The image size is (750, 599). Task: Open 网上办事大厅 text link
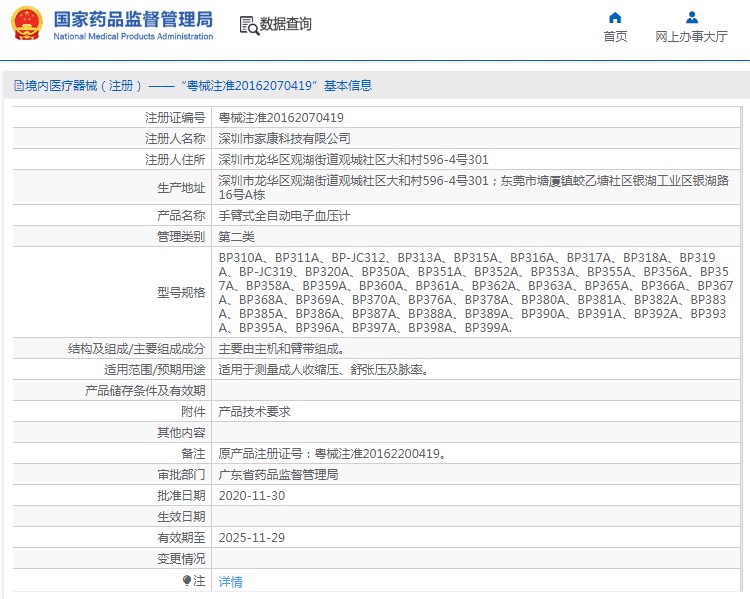point(692,36)
